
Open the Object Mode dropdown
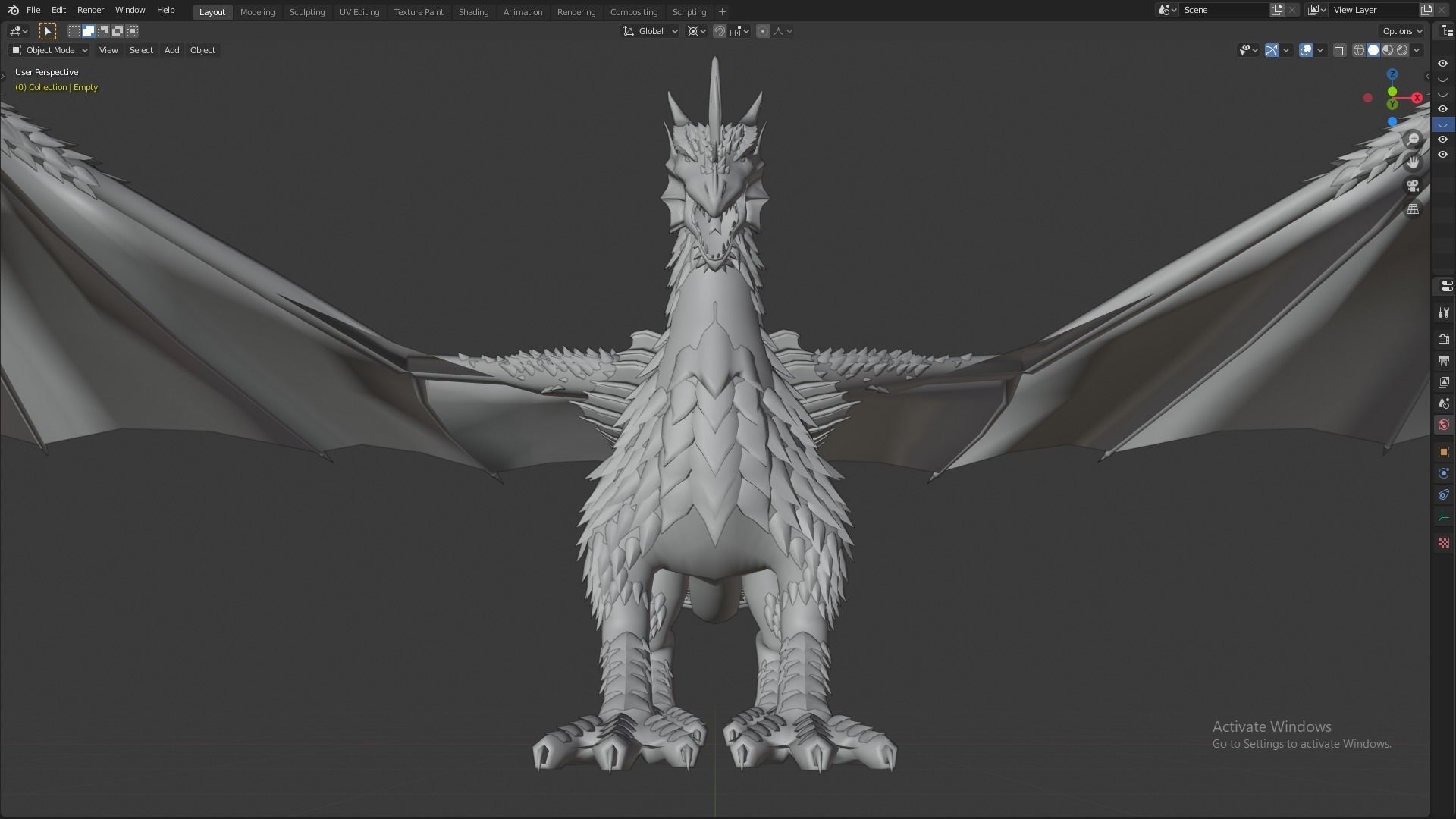click(49, 50)
